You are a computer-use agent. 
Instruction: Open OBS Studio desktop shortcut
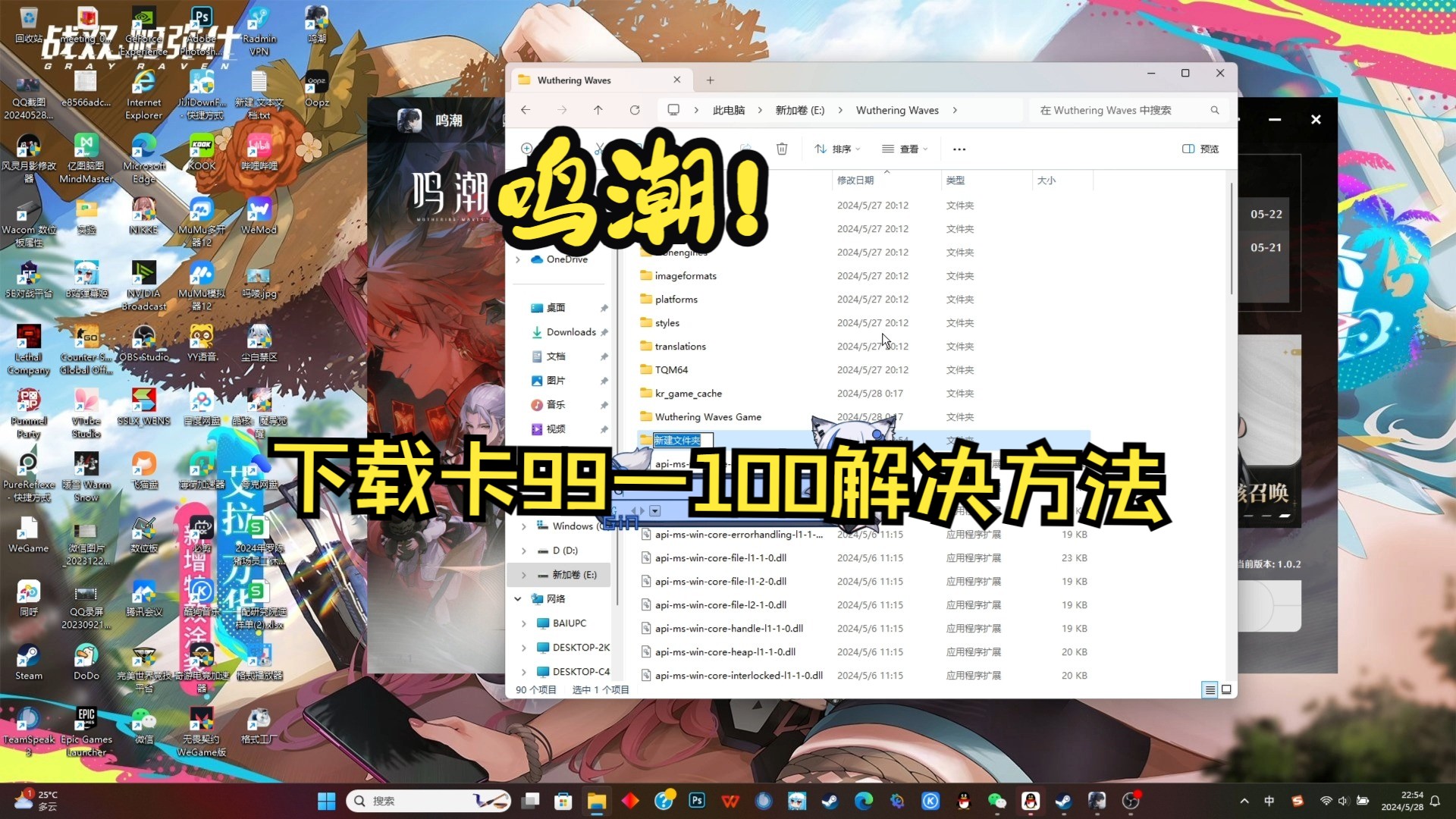[144, 343]
